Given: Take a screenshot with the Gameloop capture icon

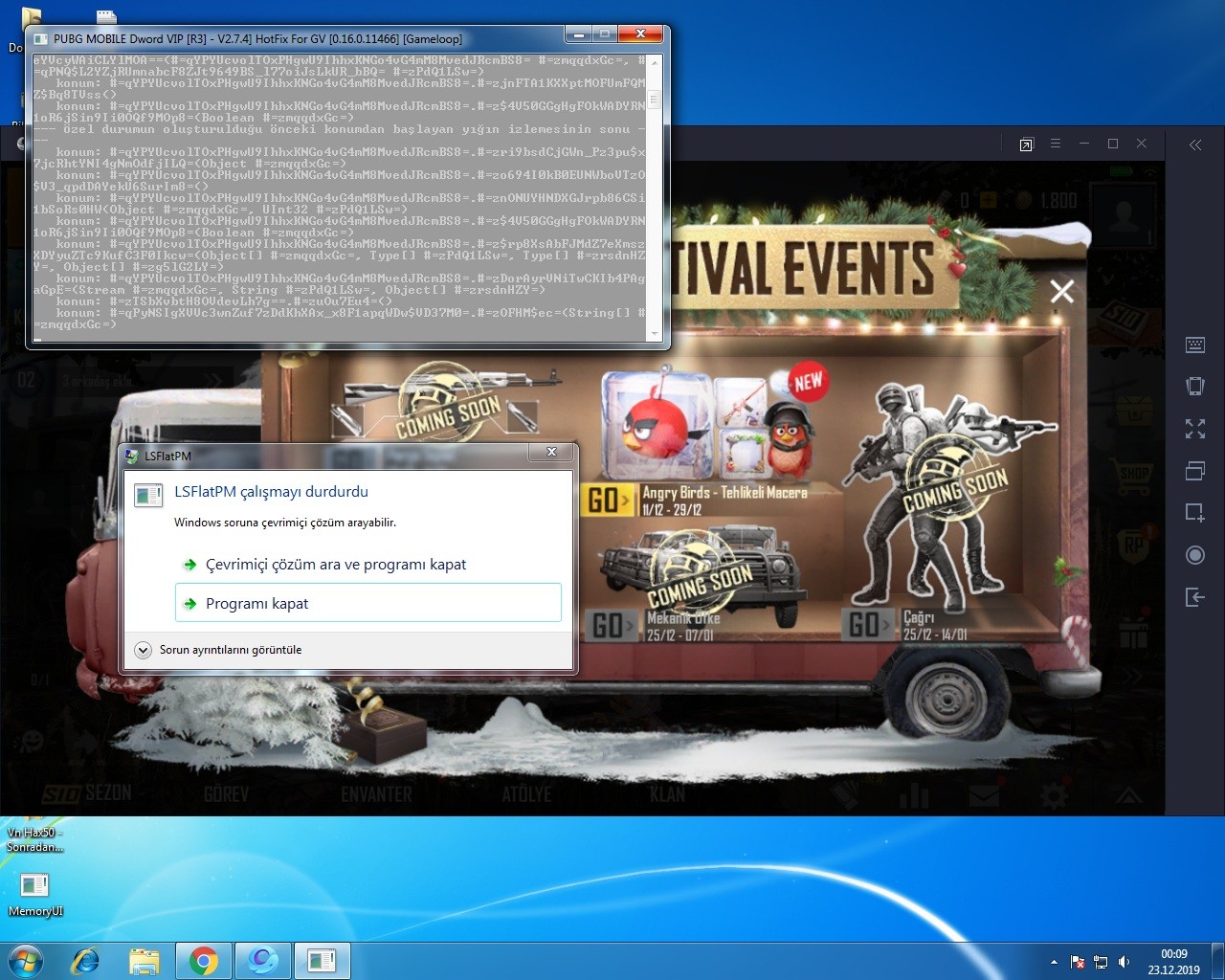Looking at the screenshot, I should tap(1195, 513).
